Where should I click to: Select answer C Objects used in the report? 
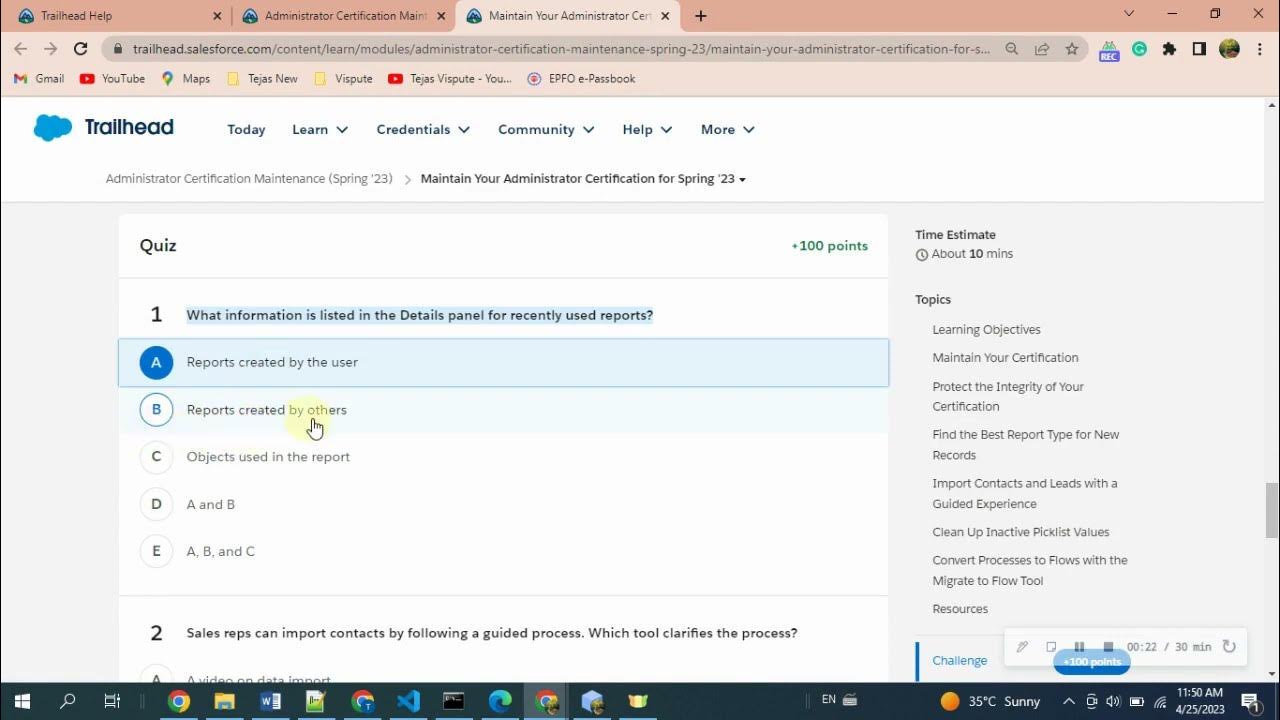pos(503,457)
